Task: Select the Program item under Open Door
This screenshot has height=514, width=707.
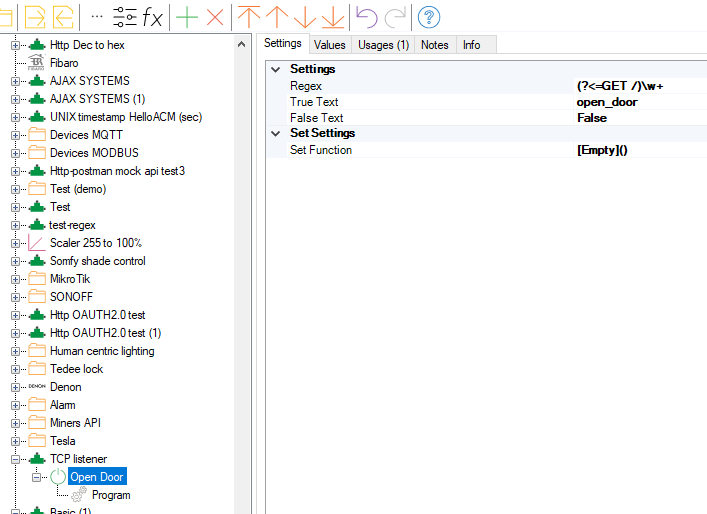Action: pos(110,495)
